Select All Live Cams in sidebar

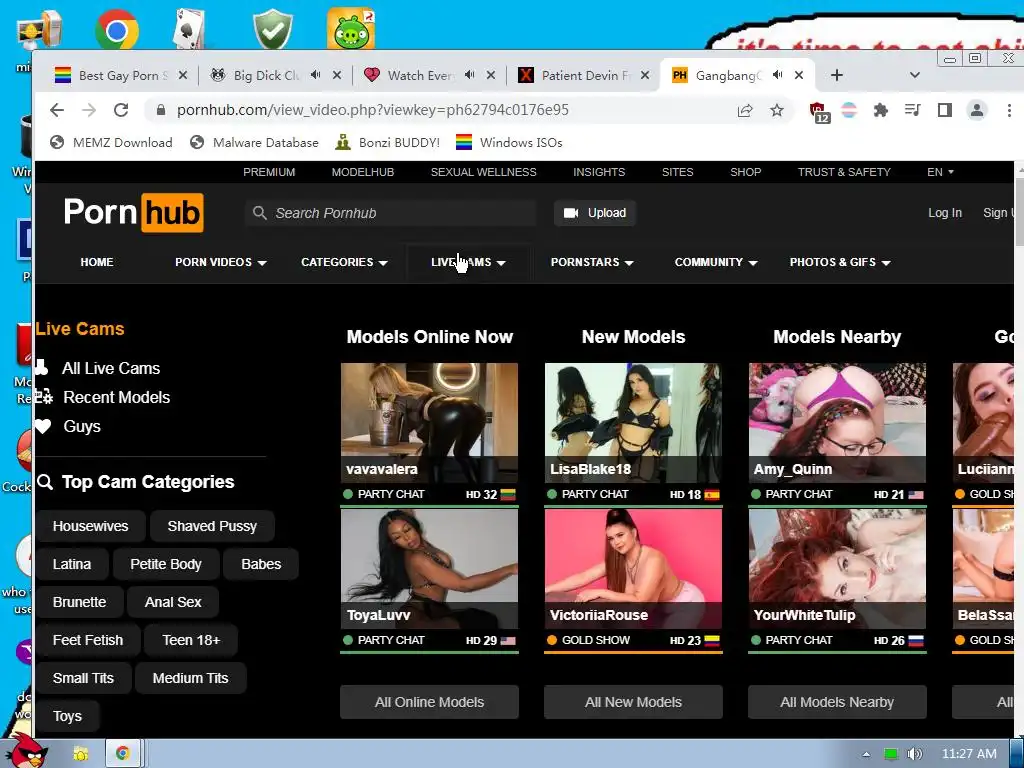tap(111, 368)
